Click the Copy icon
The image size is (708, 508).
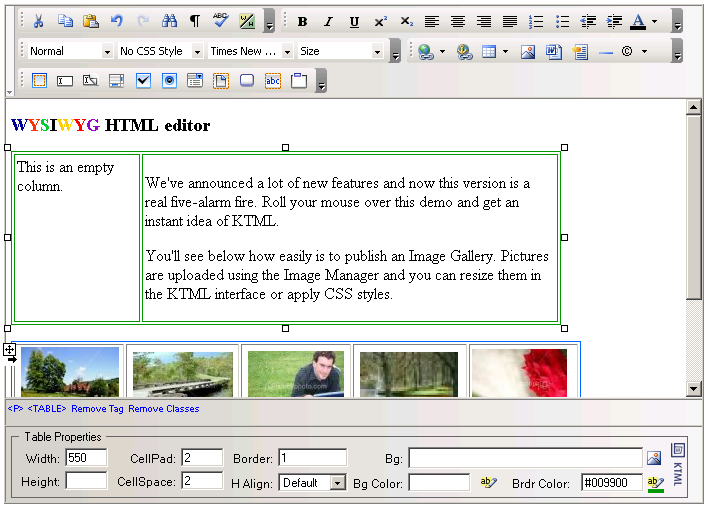pyautogui.click(x=65, y=21)
